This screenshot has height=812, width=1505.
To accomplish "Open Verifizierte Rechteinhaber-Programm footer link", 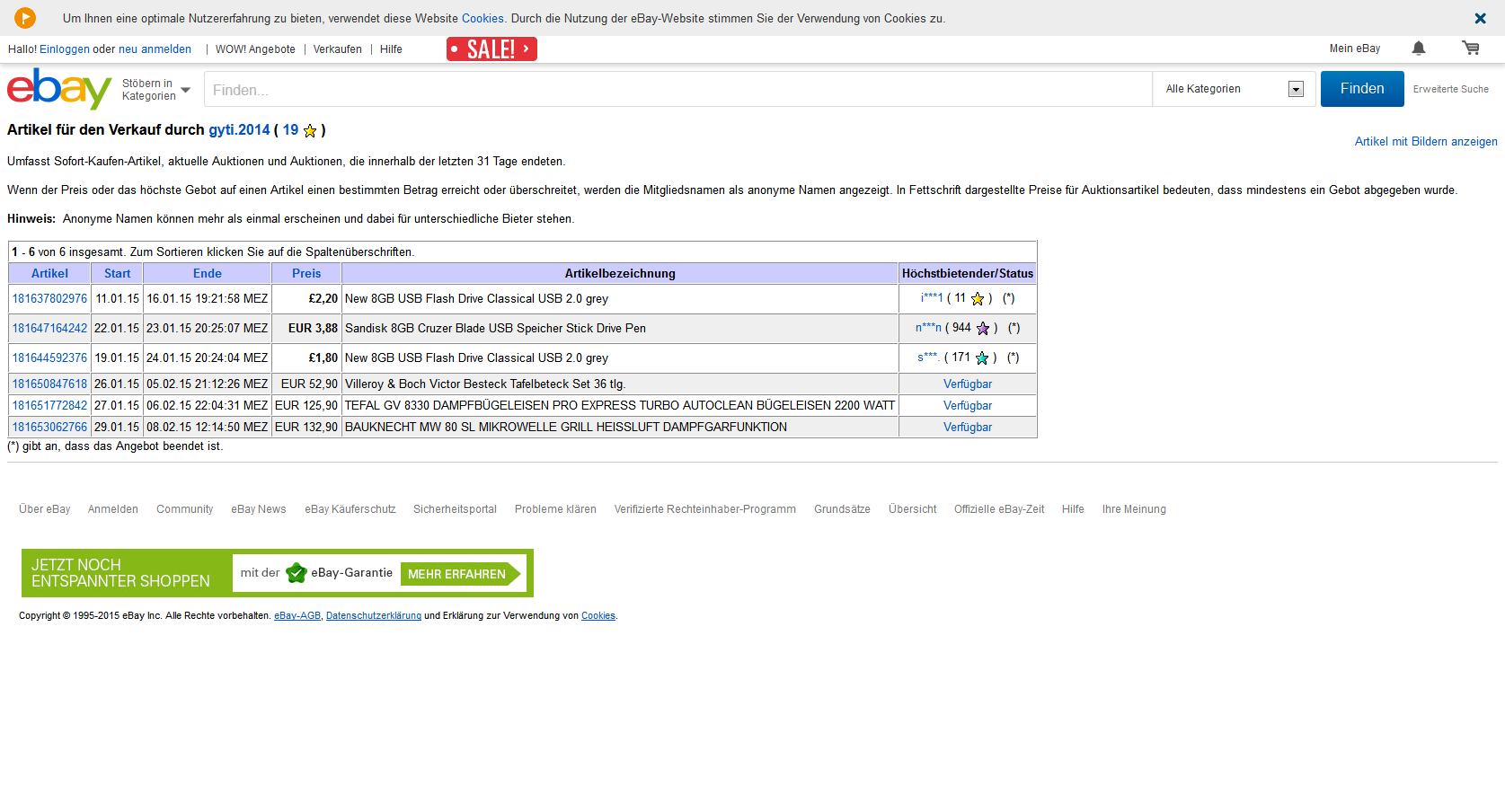I will point(705,509).
